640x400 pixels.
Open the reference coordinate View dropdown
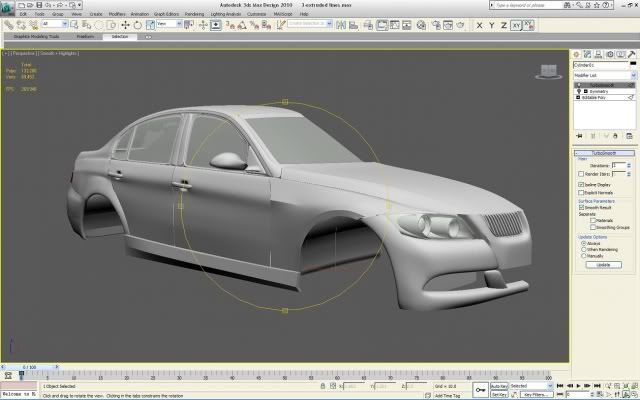coord(169,24)
